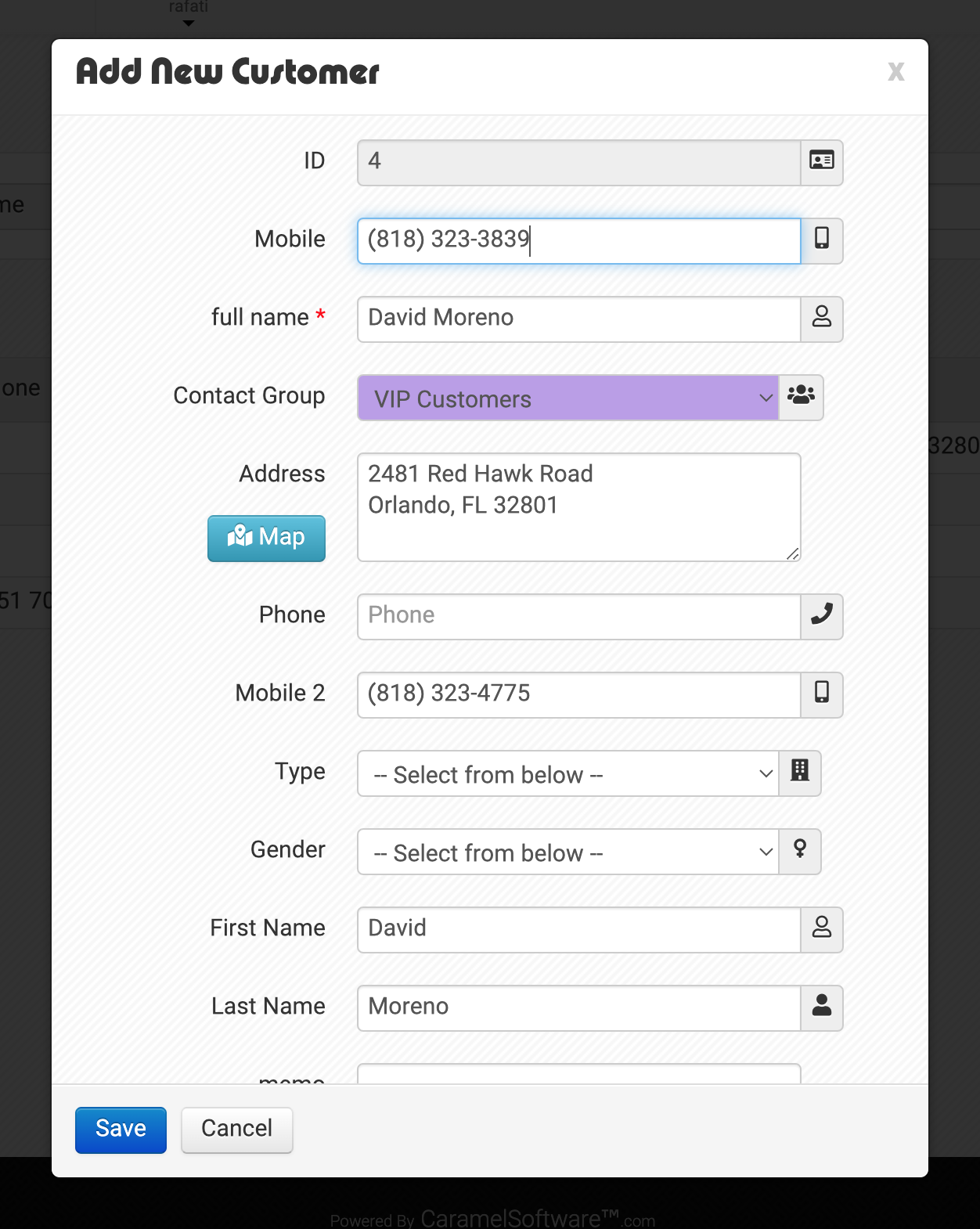The image size is (980, 1229).
Task: Click the solid person icon beside Last Name
Action: coord(821,1007)
